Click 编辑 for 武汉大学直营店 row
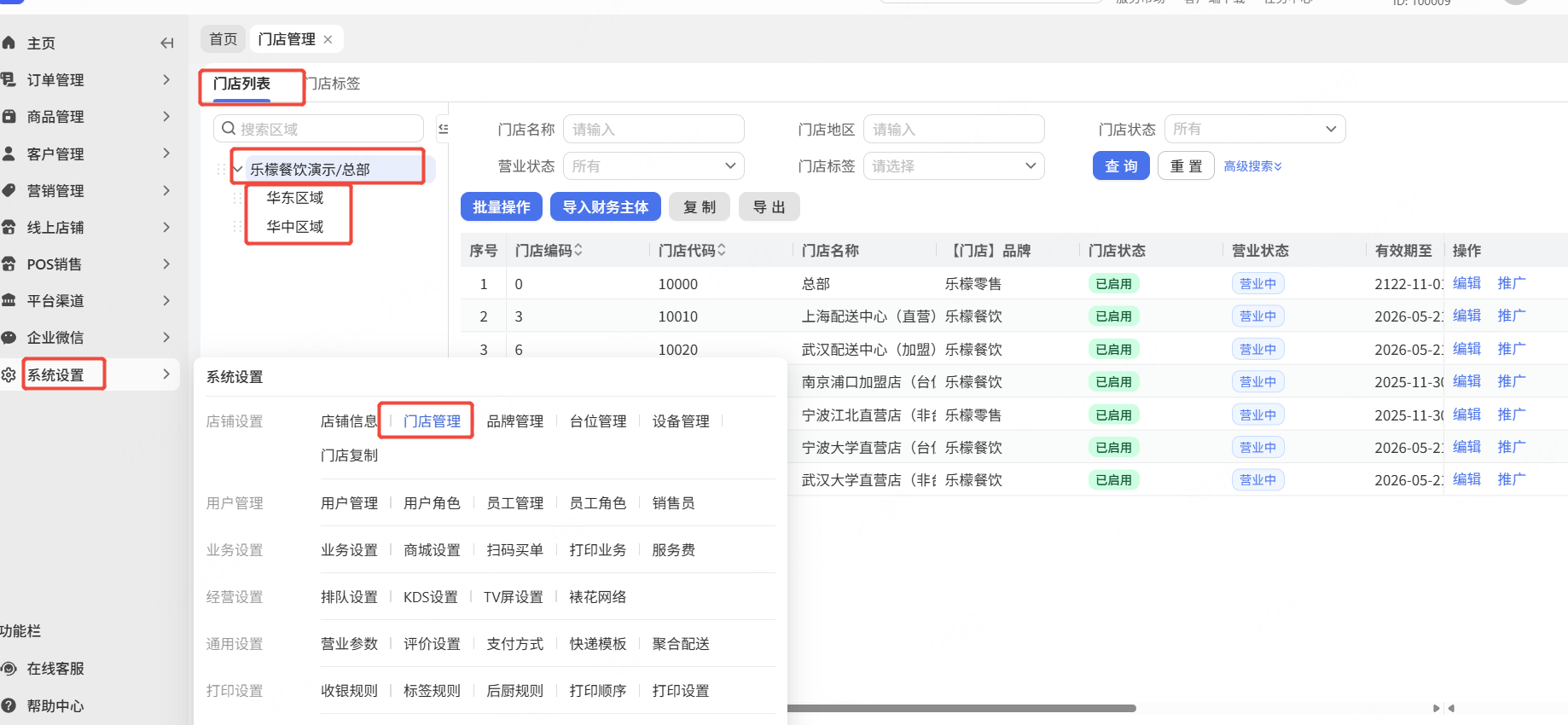The height and width of the screenshot is (725, 1568). click(1466, 479)
